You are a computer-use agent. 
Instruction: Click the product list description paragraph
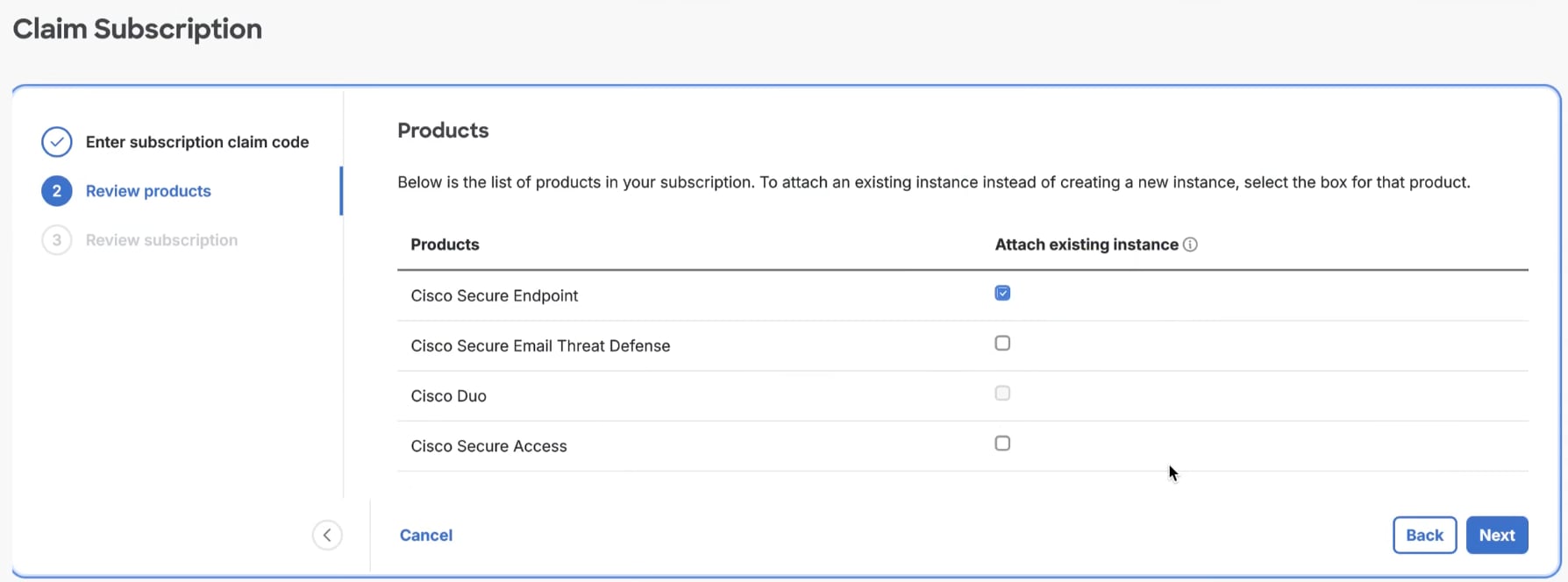[x=934, y=182]
